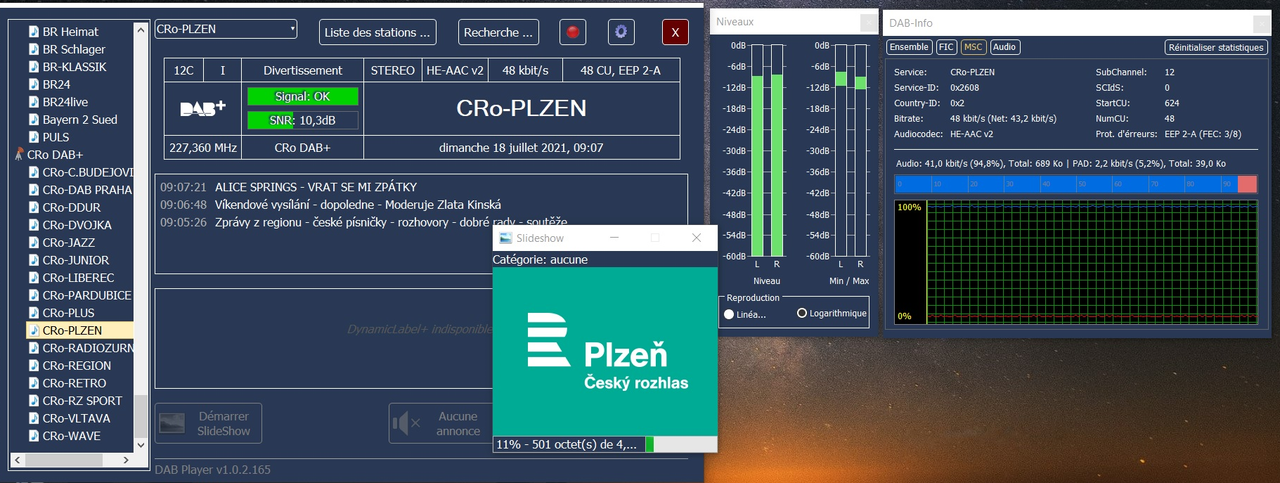This screenshot has width=1280, height=483.
Task: Select the CRo-JUNIOR station icon
Action: pos(34,260)
